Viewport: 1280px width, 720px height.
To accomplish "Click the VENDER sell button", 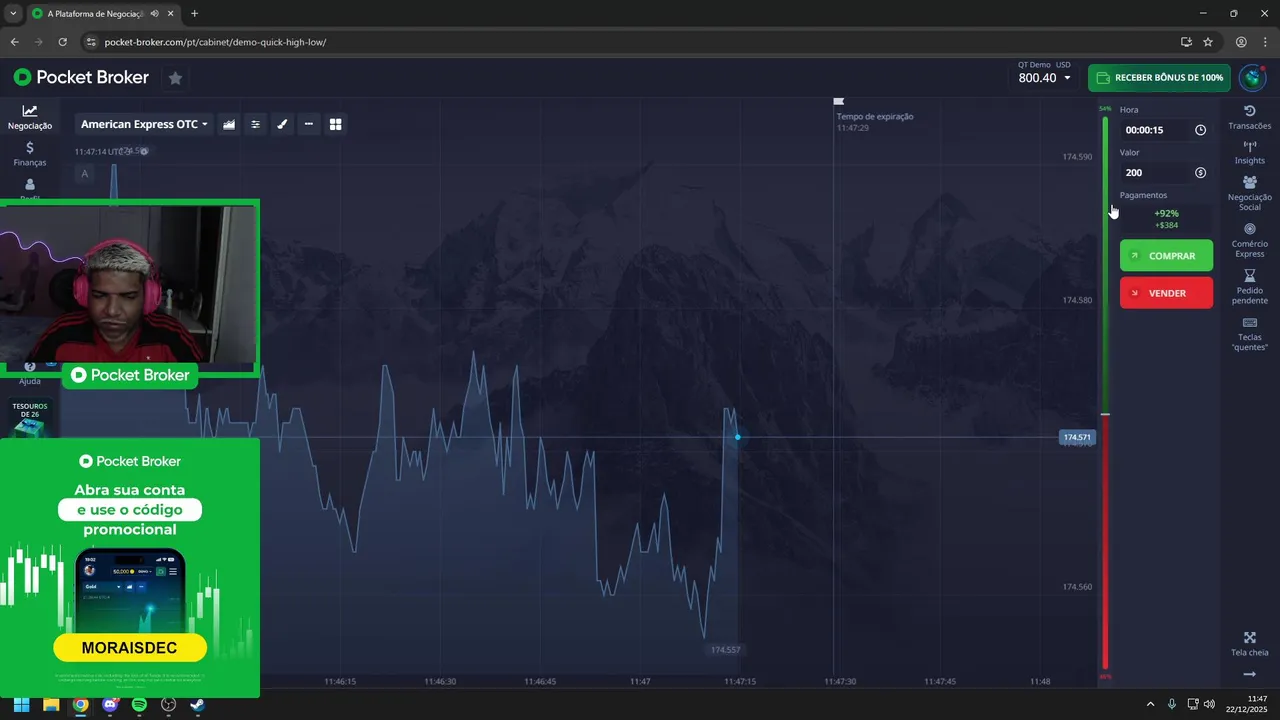I will coord(1166,293).
